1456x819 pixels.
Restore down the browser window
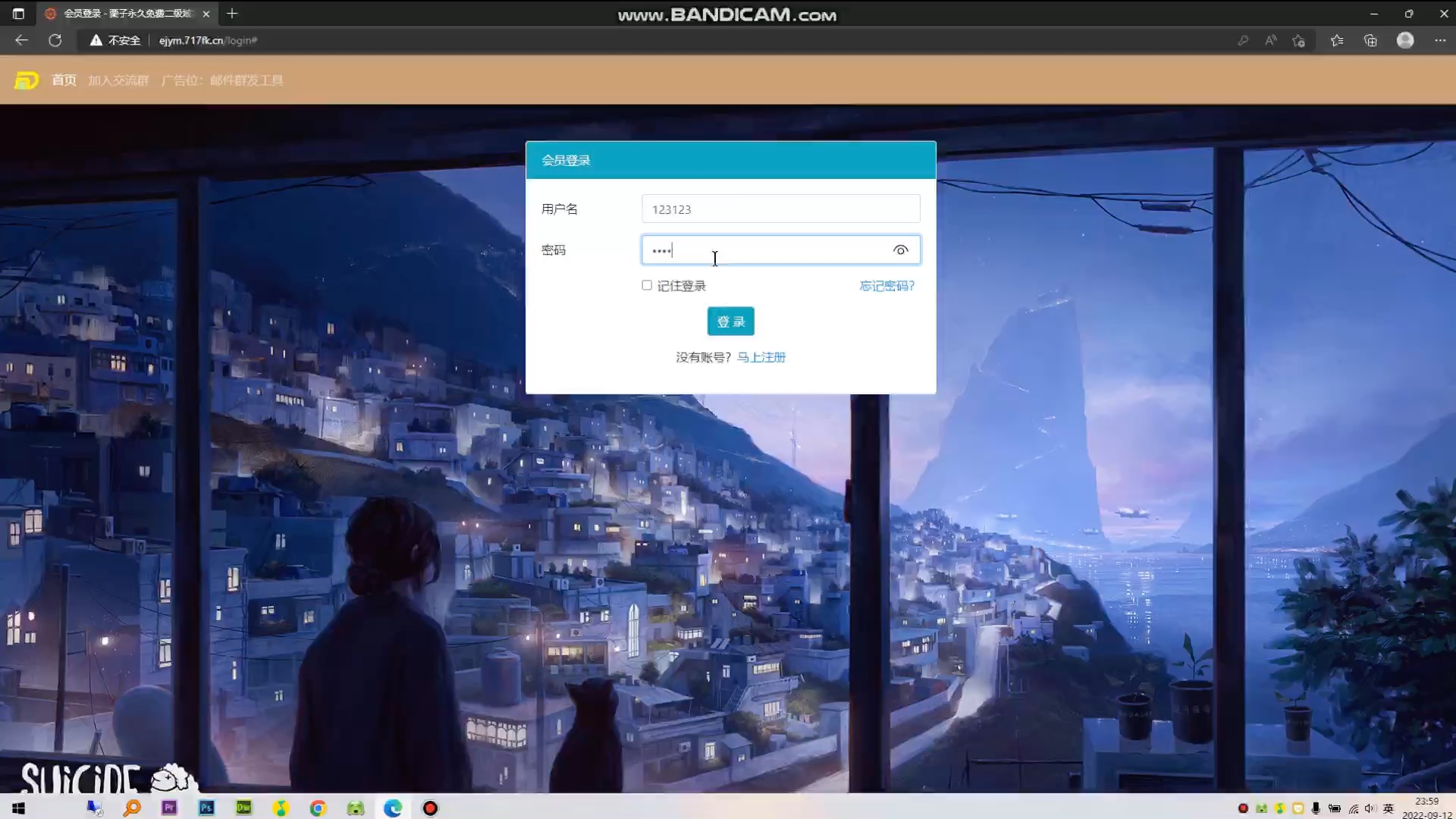tap(1409, 14)
